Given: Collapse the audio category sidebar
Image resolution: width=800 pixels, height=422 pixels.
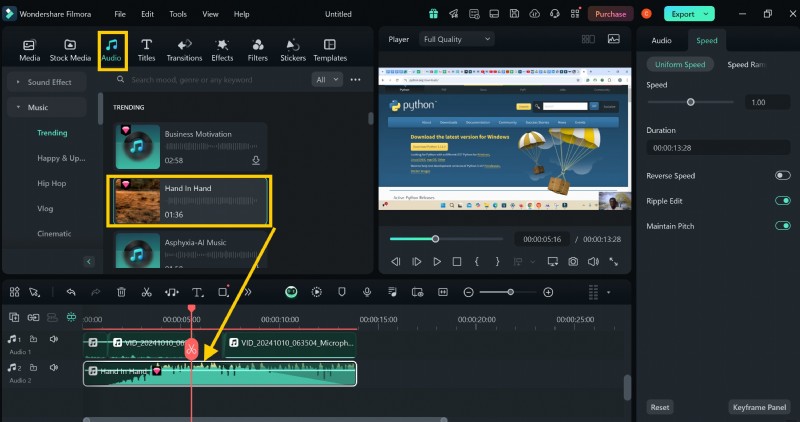Looking at the screenshot, I should click(88, 262).
